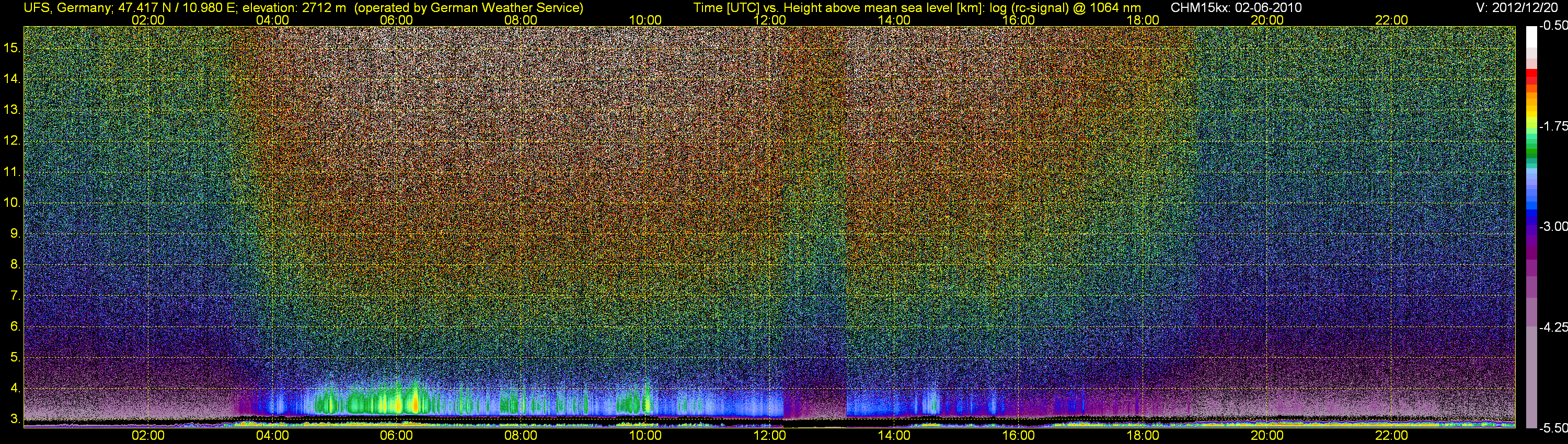Click the height axis label "9."
Viewport: 1568px width, 444px height.
click(x=15, y=234)
